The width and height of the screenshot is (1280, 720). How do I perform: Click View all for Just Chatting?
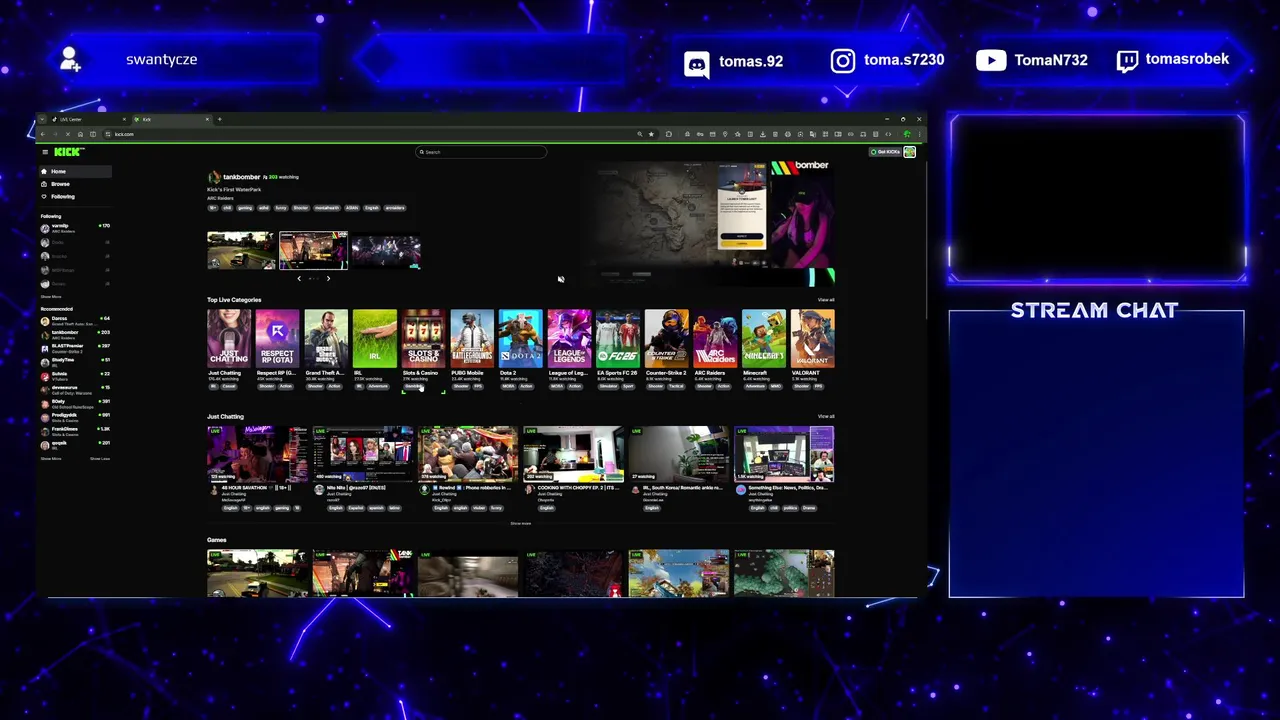pos(825,416)
